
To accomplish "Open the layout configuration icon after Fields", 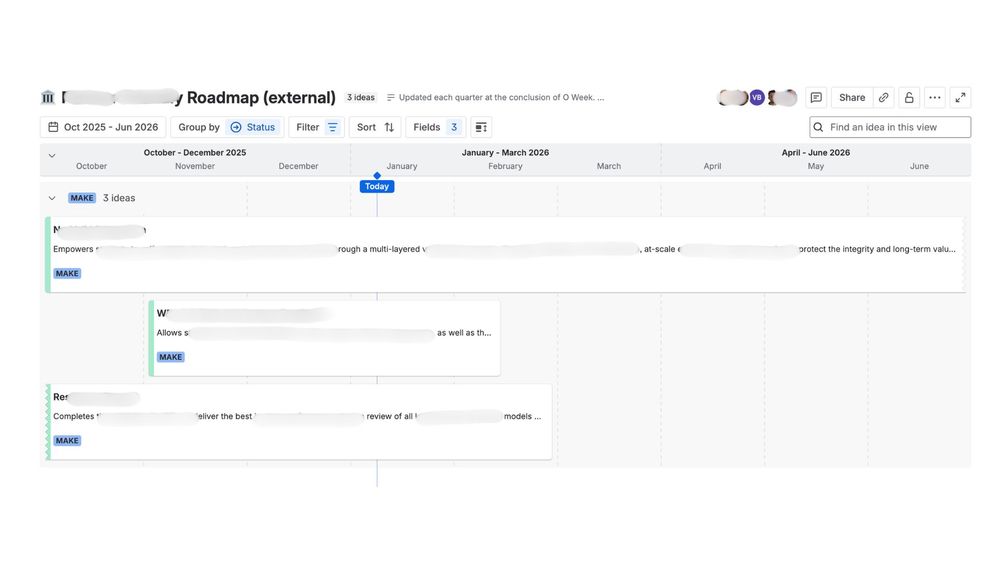I will pyautogui.click(x=481, y=127).
